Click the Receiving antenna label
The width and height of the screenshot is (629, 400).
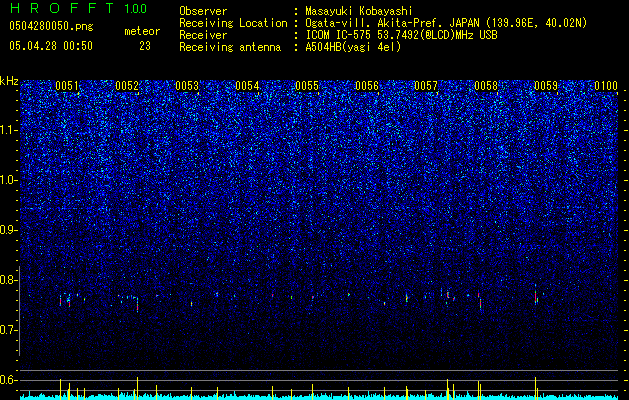(x=230, y=47)
